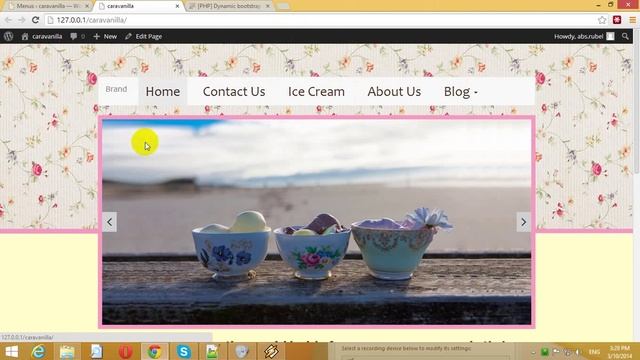Click the WordPress logo in admin bar
Image resolution: width=640 pixels, height=360 pixels.
point(9,36)
